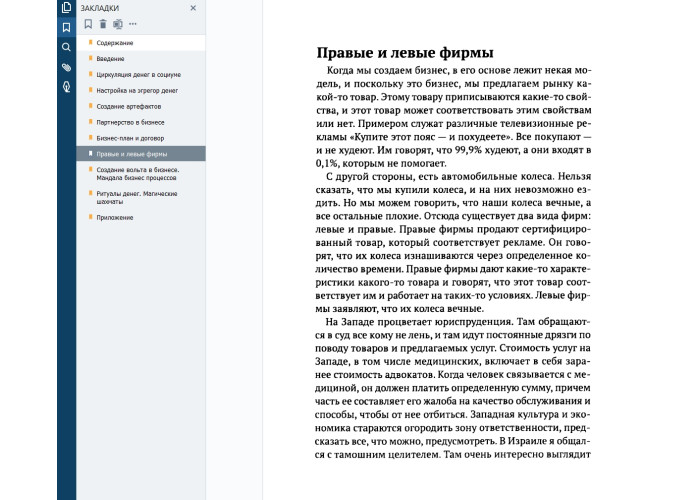Open the page thumbnails panel icon
Image resolution: width=700 pixels, height=500 pixels.
(66, 8)
